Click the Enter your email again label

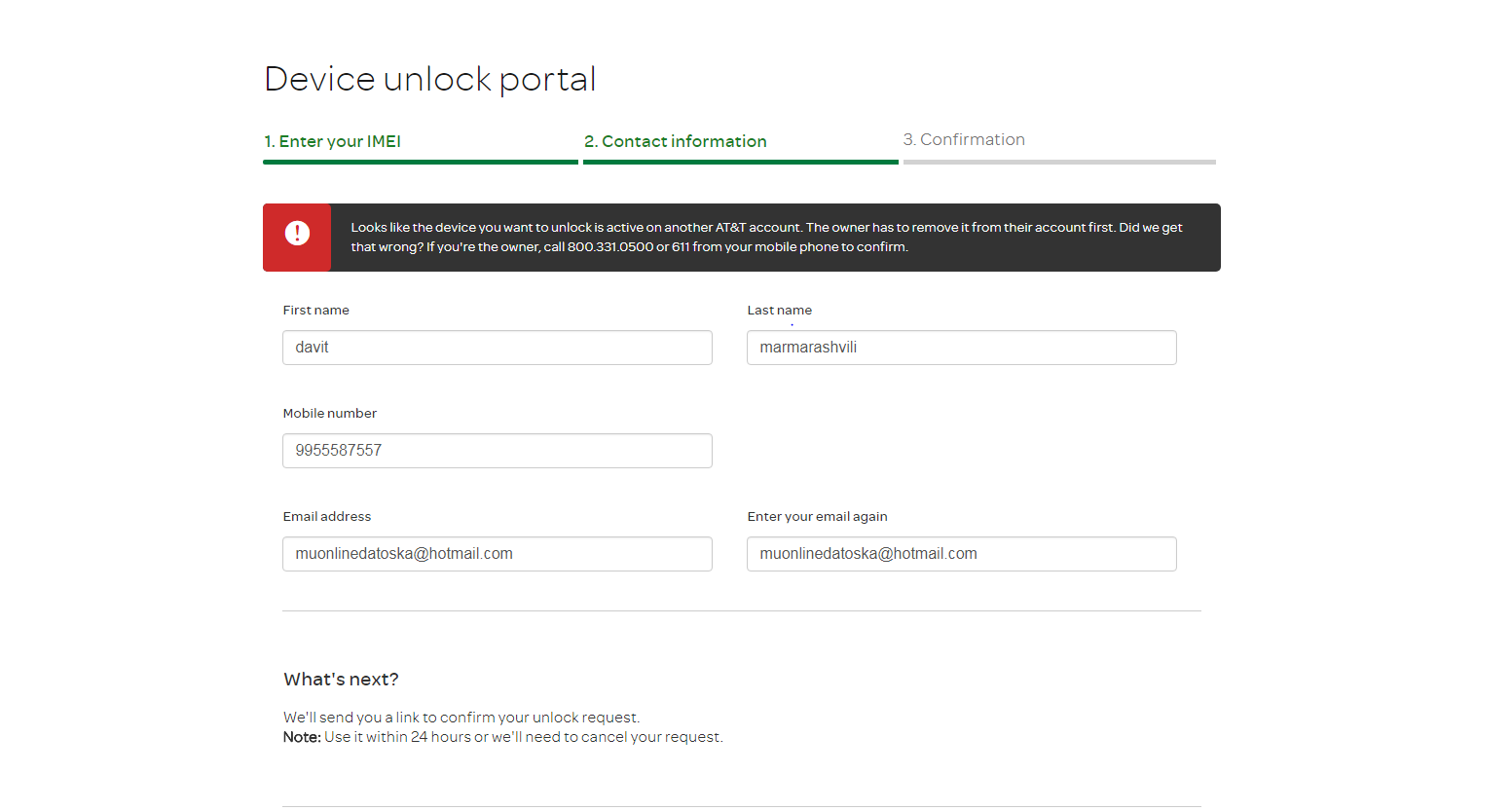pos(817,517)
